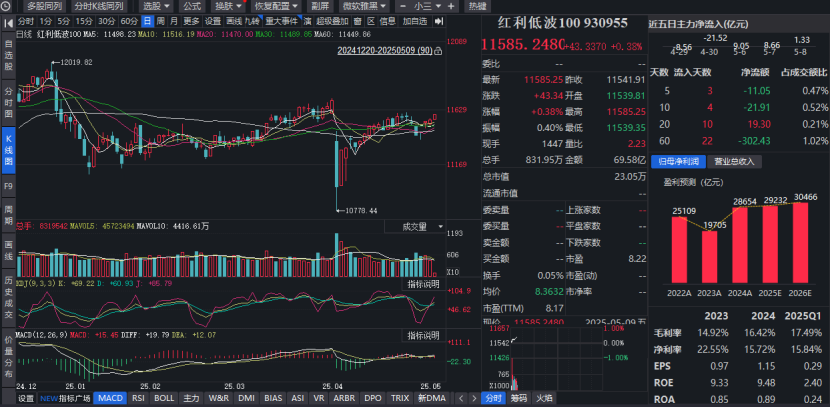
Task: Open 画线 in the chart toolbar
Action: 234,22
